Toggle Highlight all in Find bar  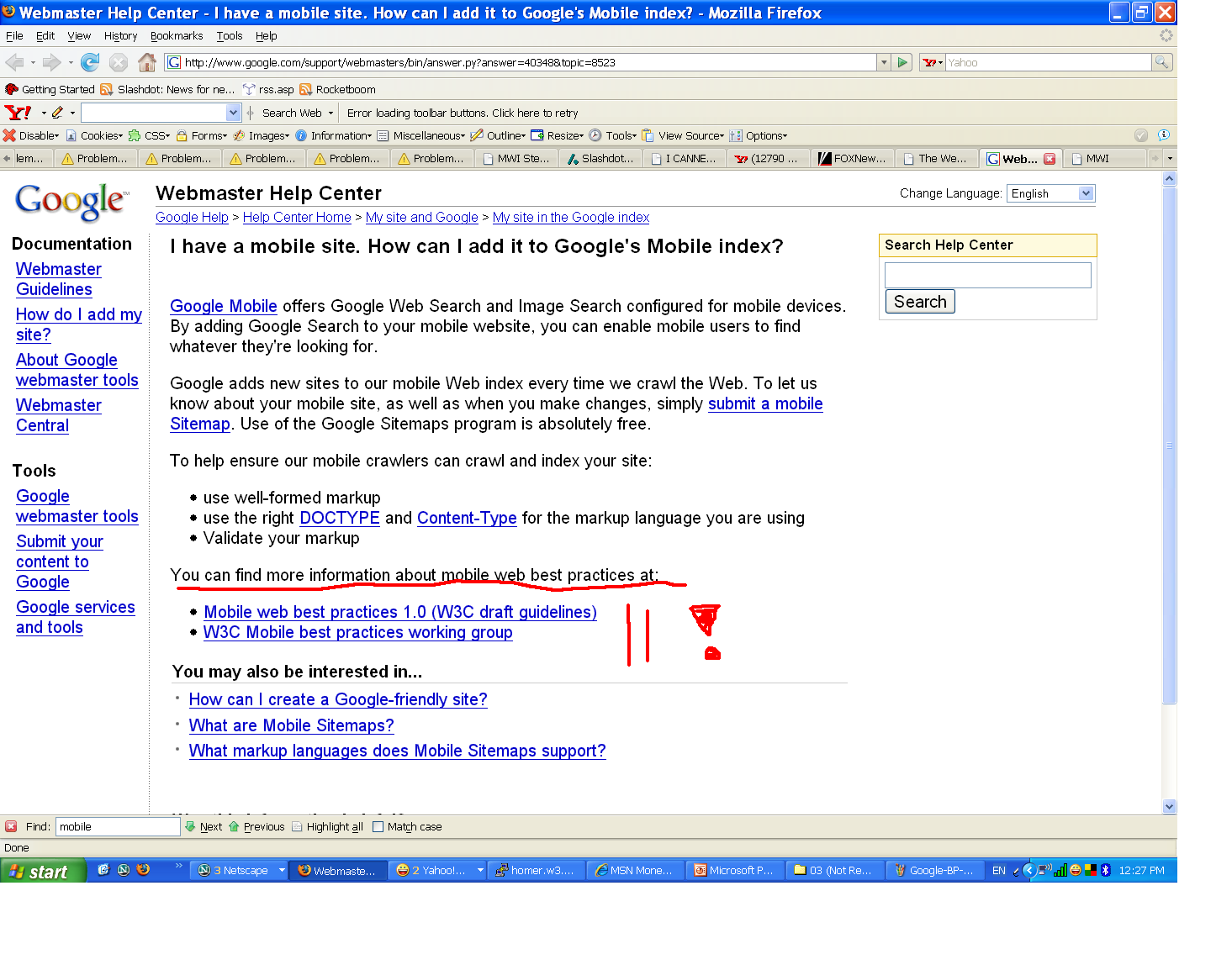(327, 826)
